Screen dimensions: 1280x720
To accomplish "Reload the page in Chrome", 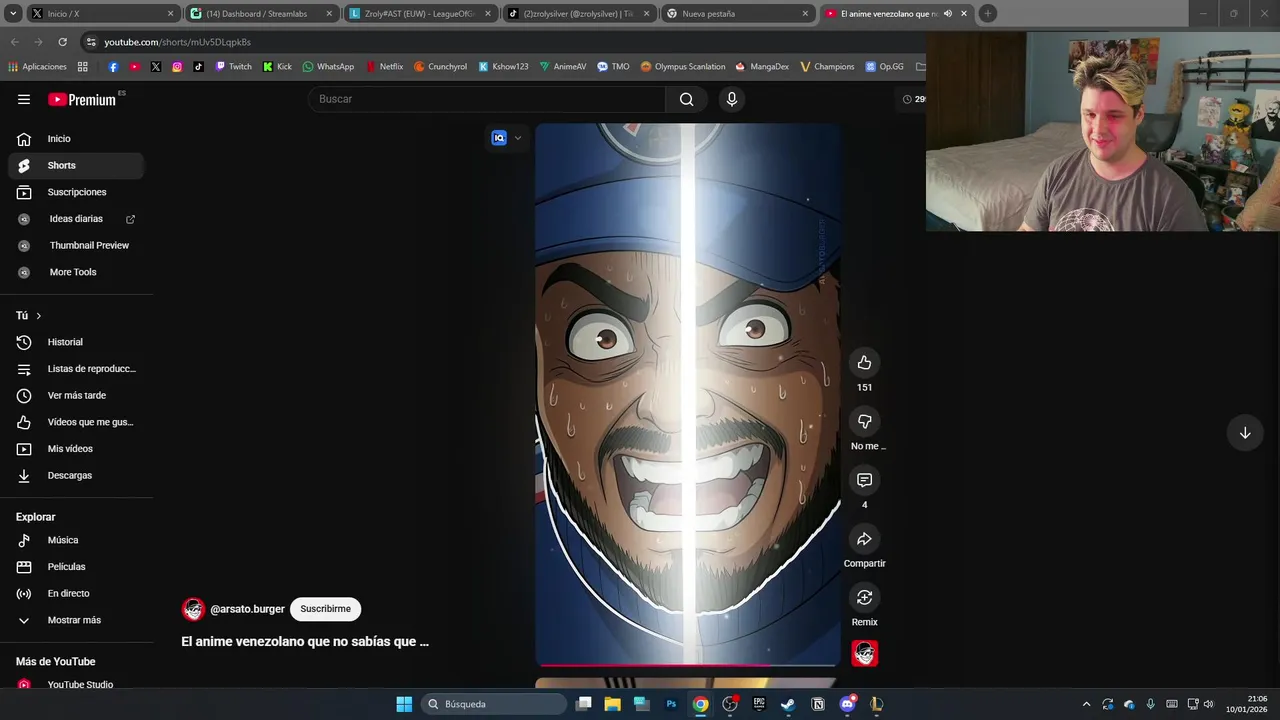I will [x=62, y=42].
